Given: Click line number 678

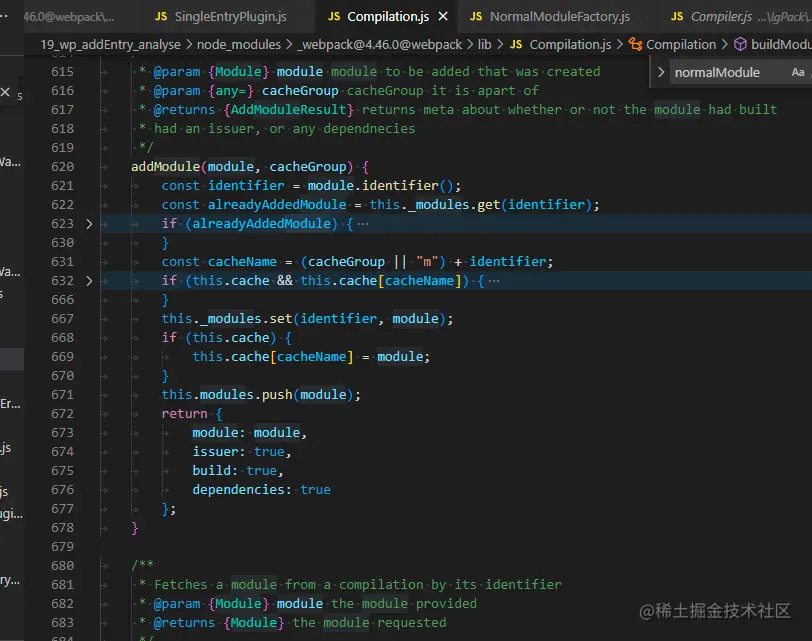Looking at the screenshot, I should coord(63,528).
